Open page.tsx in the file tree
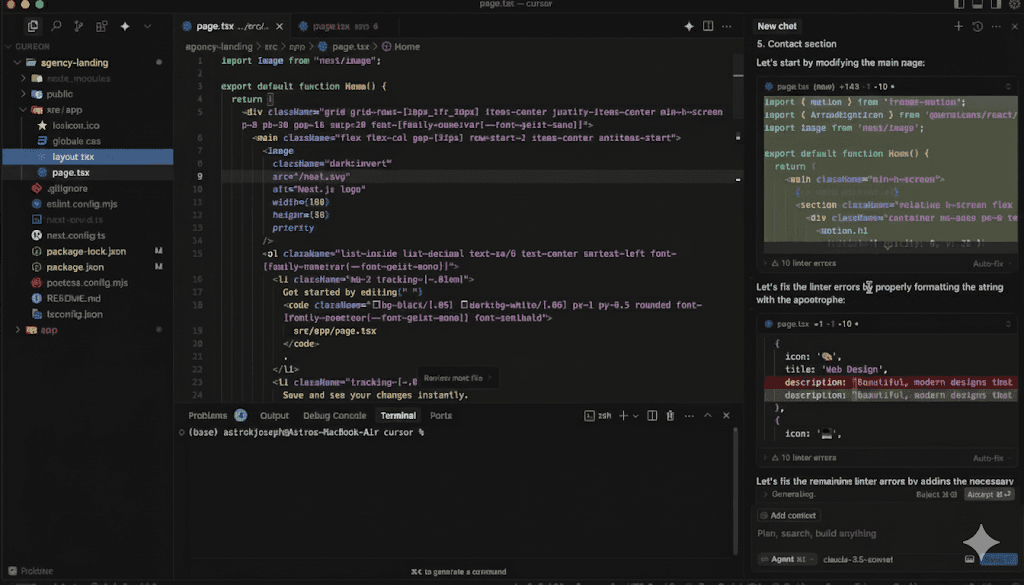1024x585 pixels. click(x=71, y=172)
